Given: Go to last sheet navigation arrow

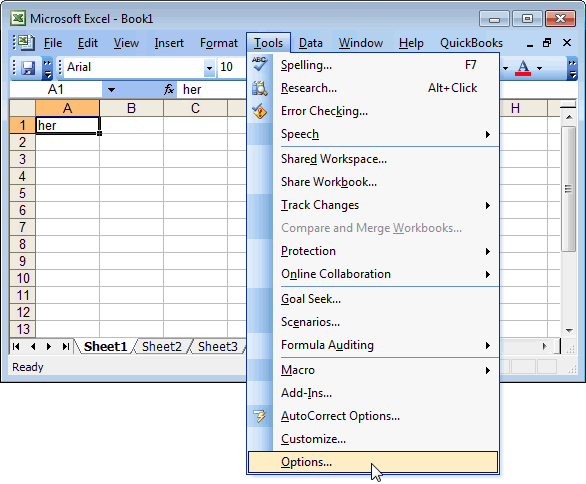Looking at the screenshot, I should (66, 346).
